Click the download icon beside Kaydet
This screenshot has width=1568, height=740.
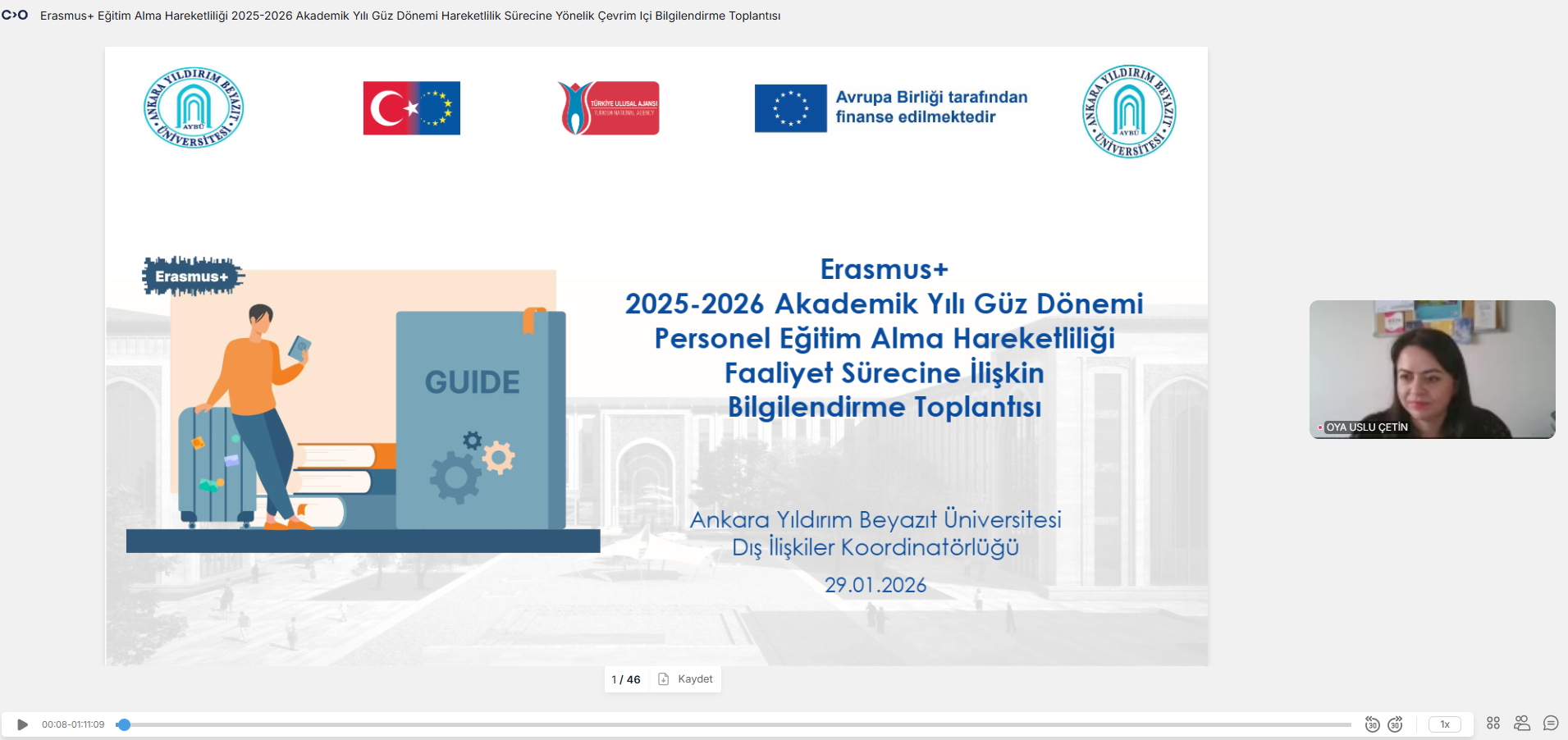coord(664,679)
